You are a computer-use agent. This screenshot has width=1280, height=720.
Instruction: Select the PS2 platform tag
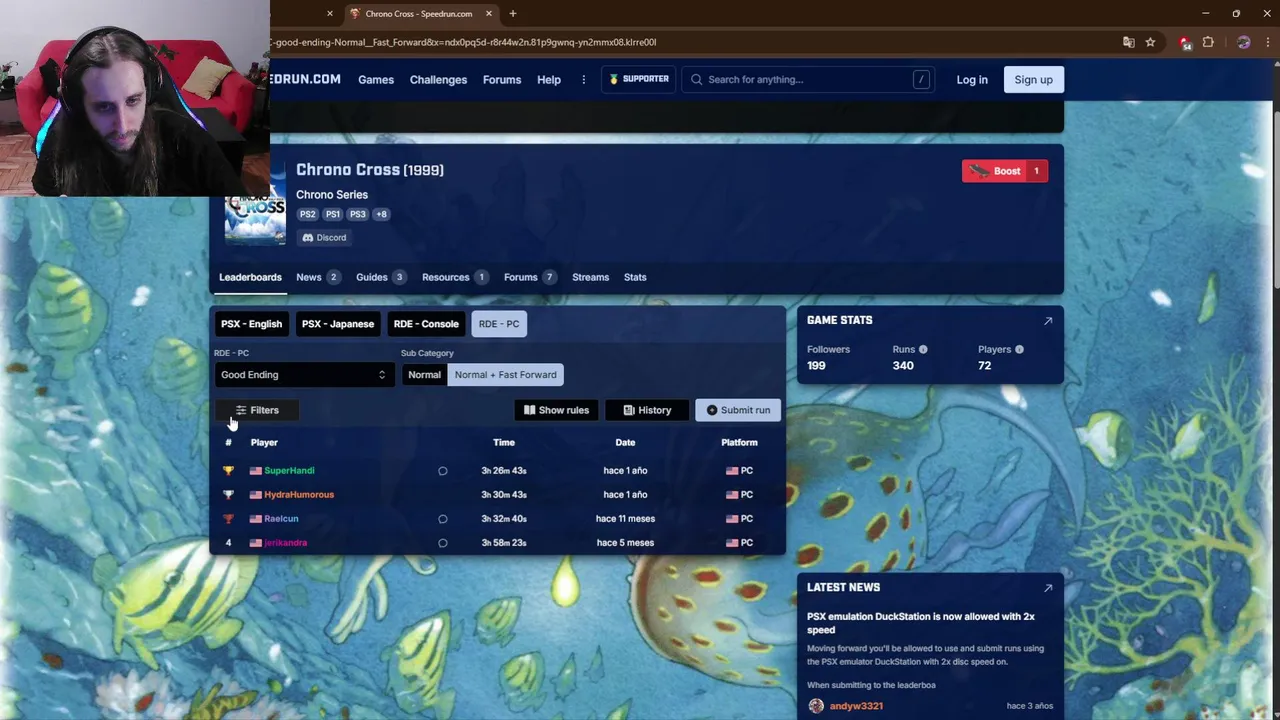point(308,214)
